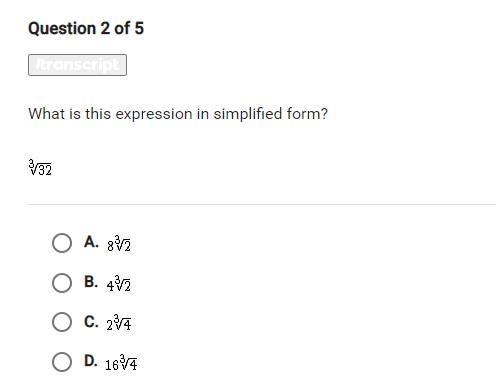The height and width of the screenshot is (386, 496).
Task: Click the cube root of 32 expression
Action: tap(40, 167)
